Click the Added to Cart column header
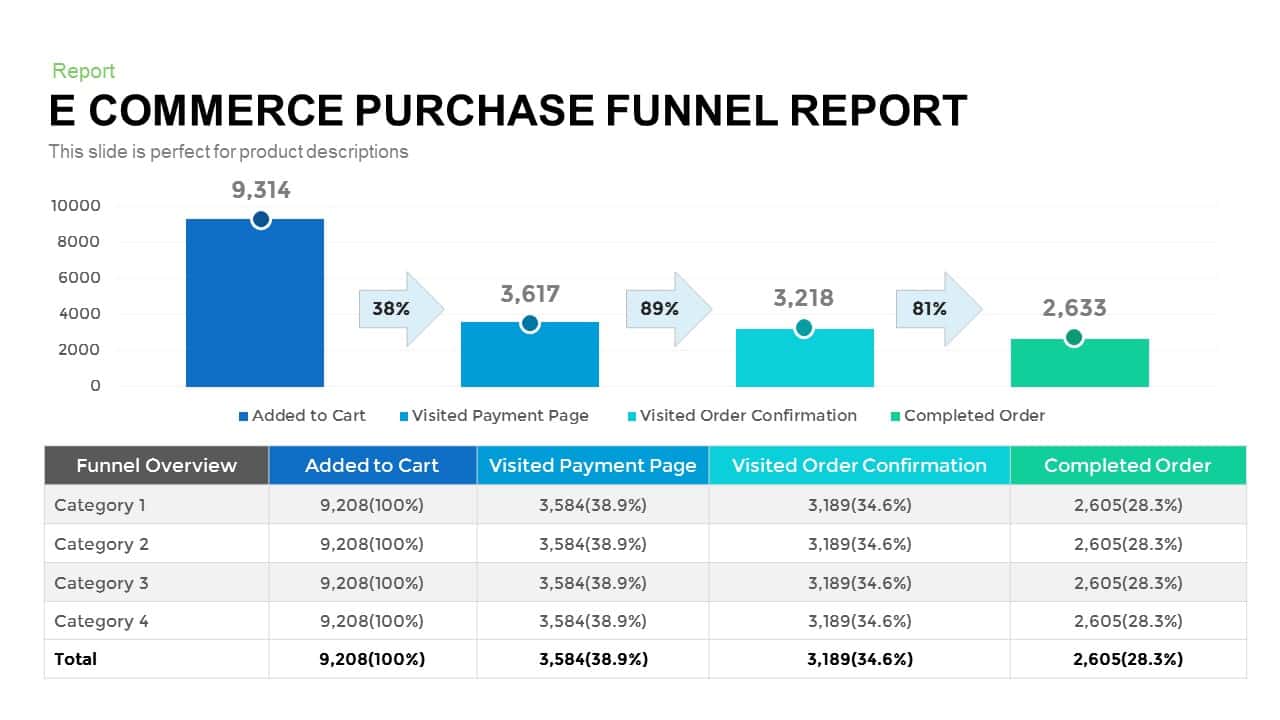 (372, 466)
